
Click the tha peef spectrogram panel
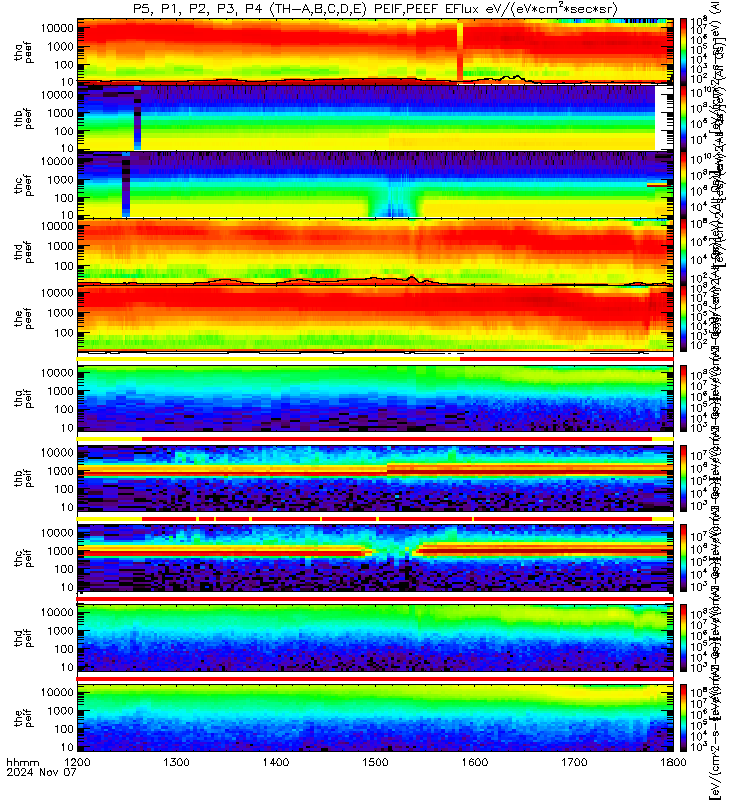tap(375, 51)
